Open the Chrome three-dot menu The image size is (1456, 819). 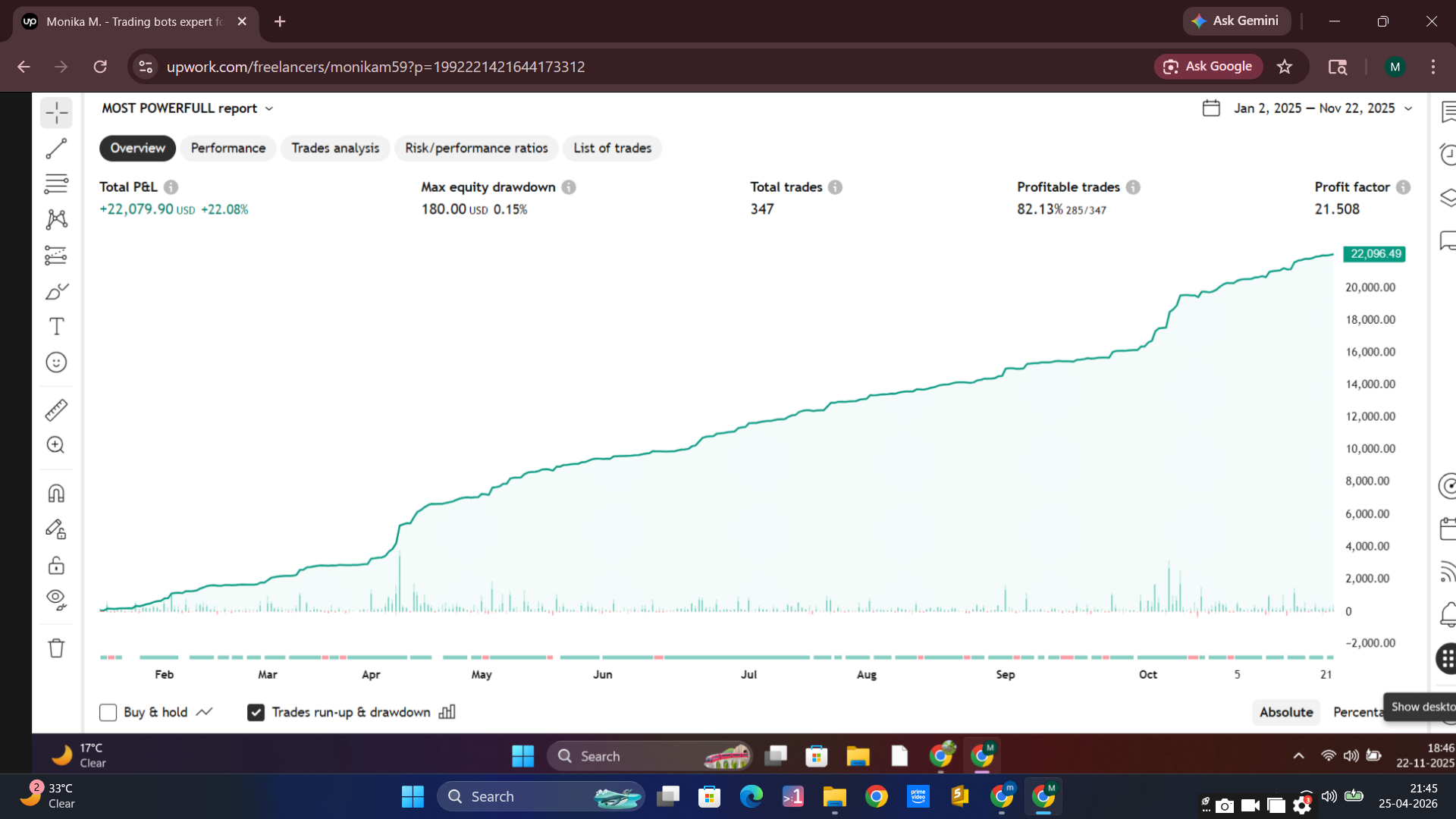point(1433,67)
